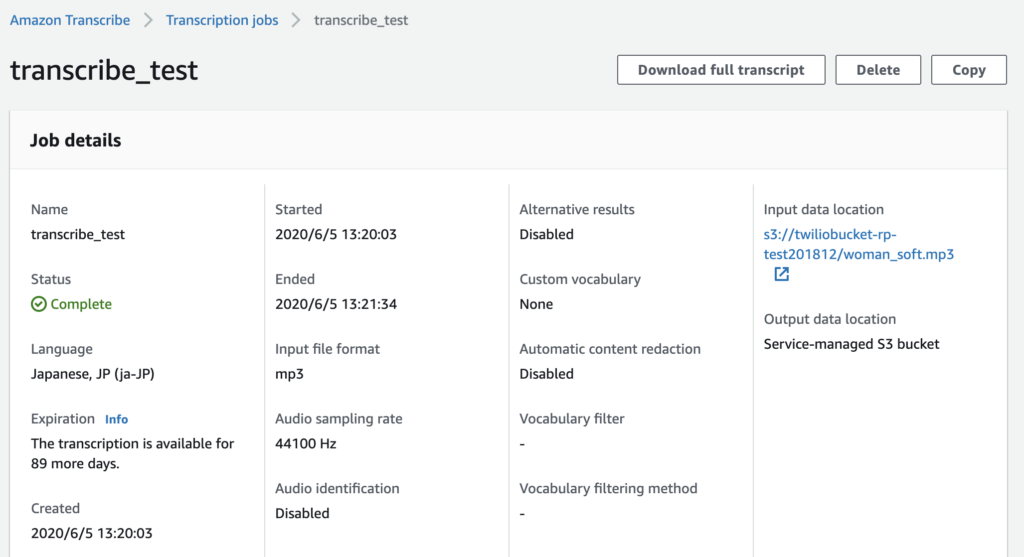1024x557 pixels.
Task: Click the Job details panel header
Action: coord(508,140)
